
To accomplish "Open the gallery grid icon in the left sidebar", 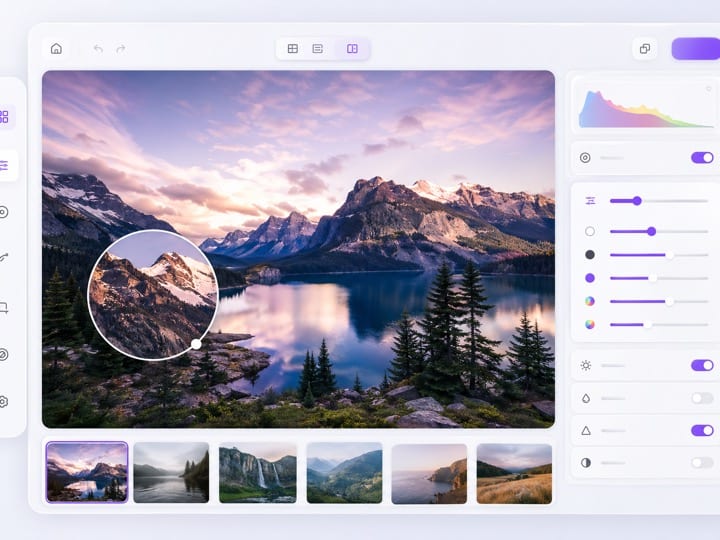I will [x=4, y=117].
